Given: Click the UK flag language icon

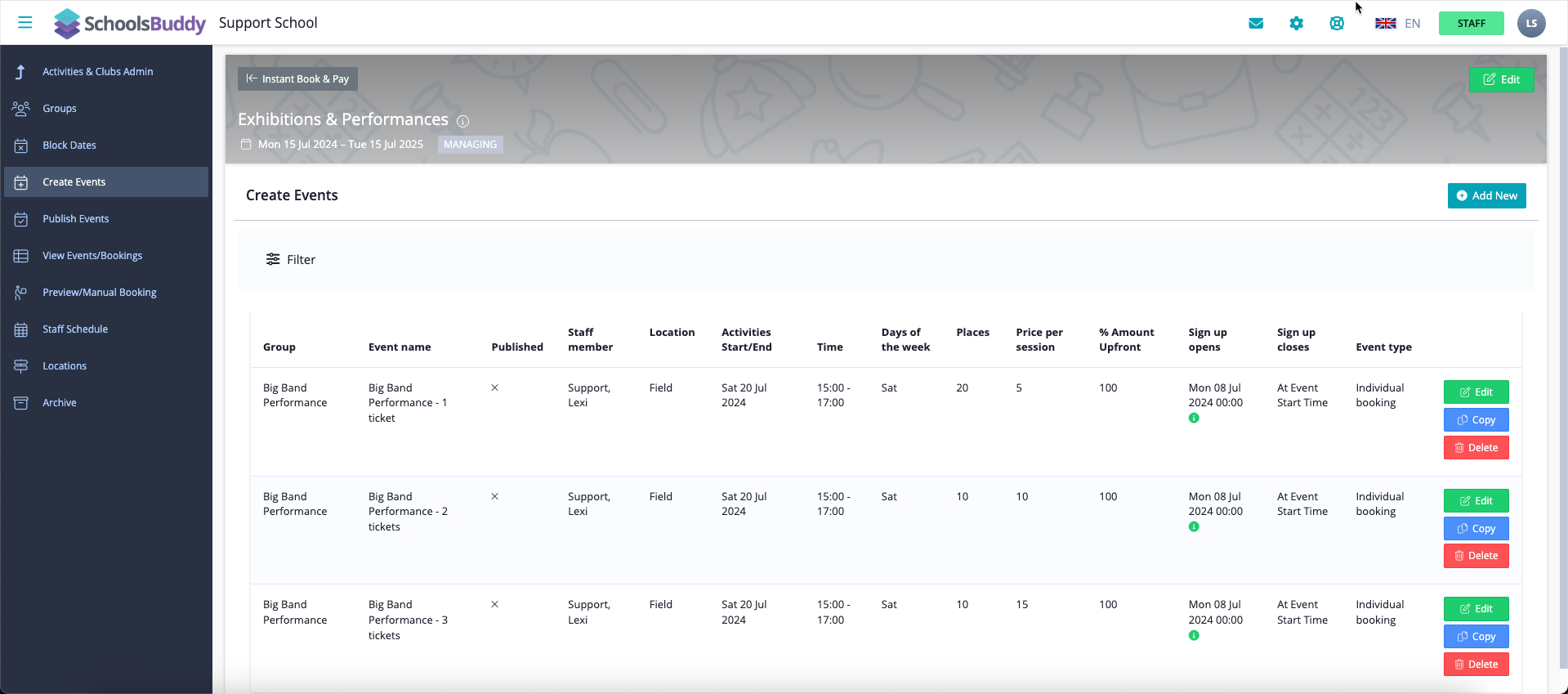Looking at the screenshot, I should coord(1385,23).
